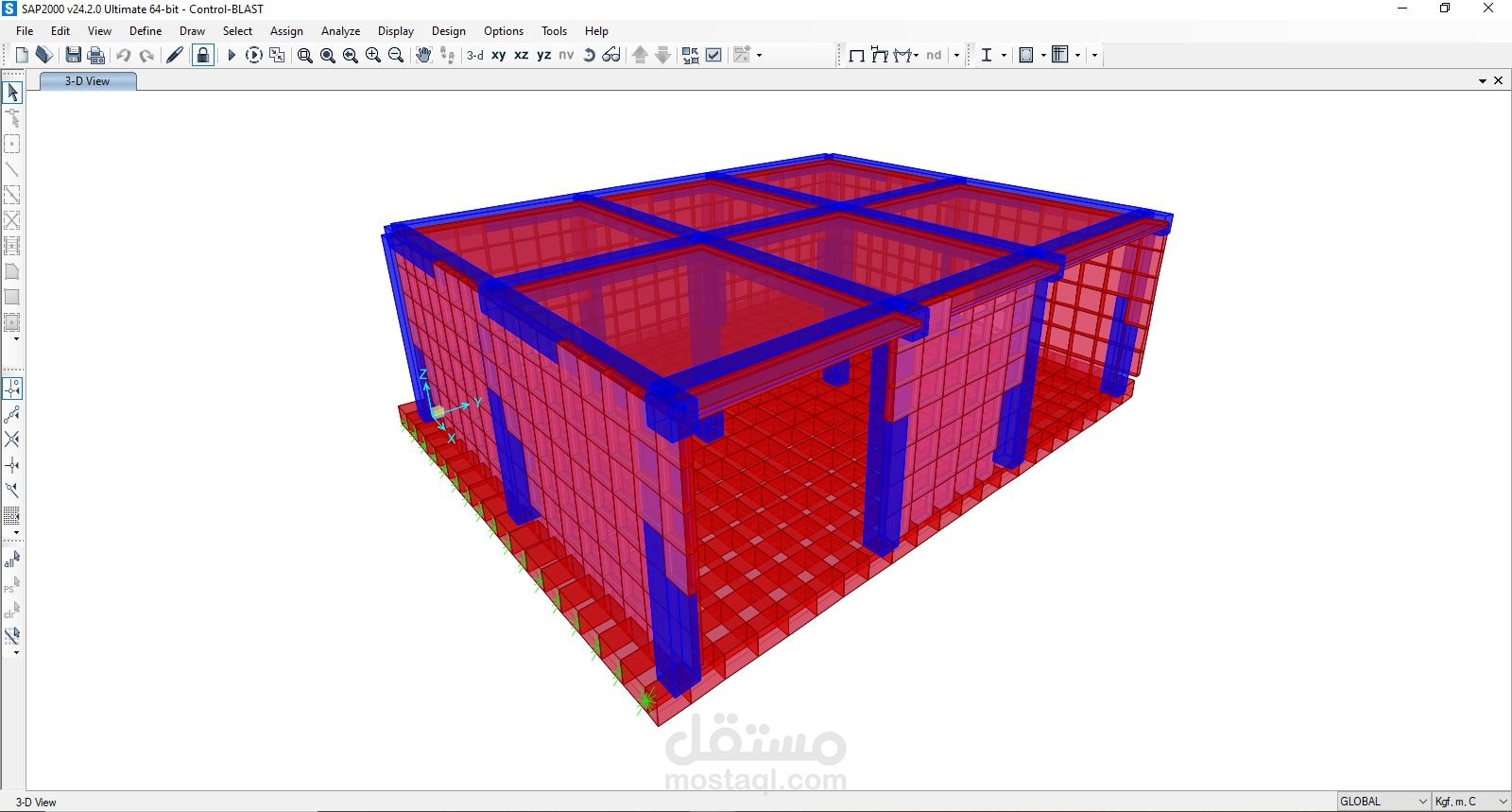Viewport: 1512px width, 812px height.
Task: Move down in list arrow
Action: [x=662, y=55]
